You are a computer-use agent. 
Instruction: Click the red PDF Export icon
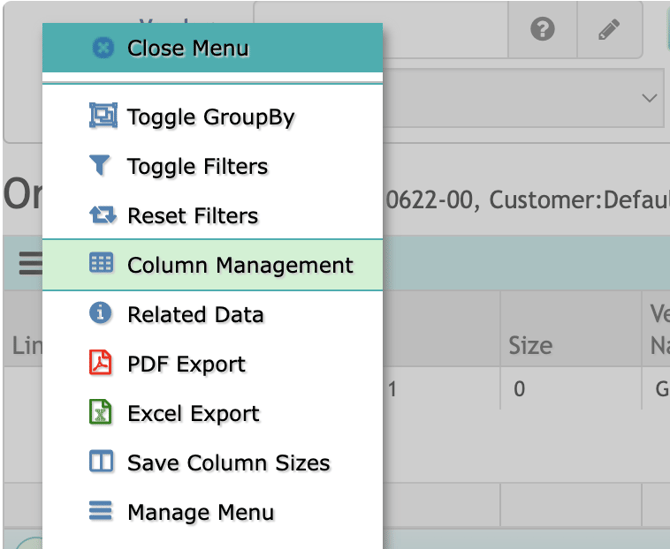click(101, 363)
